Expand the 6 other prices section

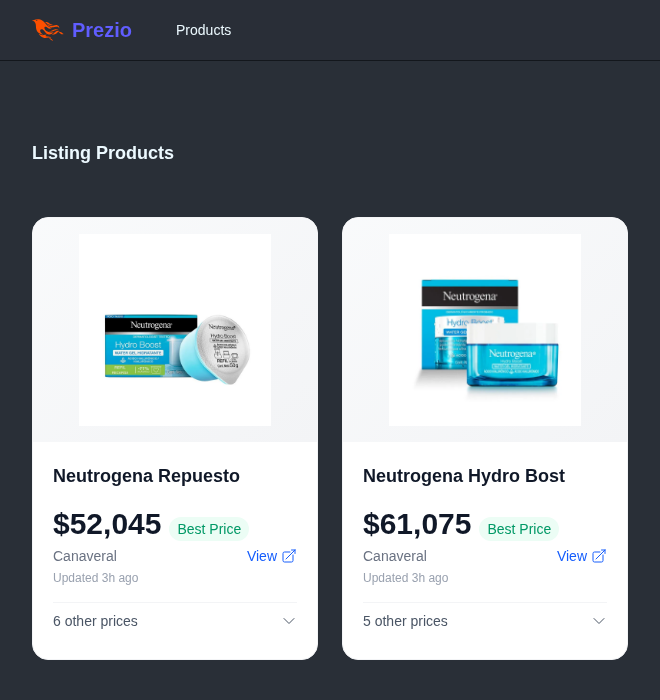[x=175, y=621]
